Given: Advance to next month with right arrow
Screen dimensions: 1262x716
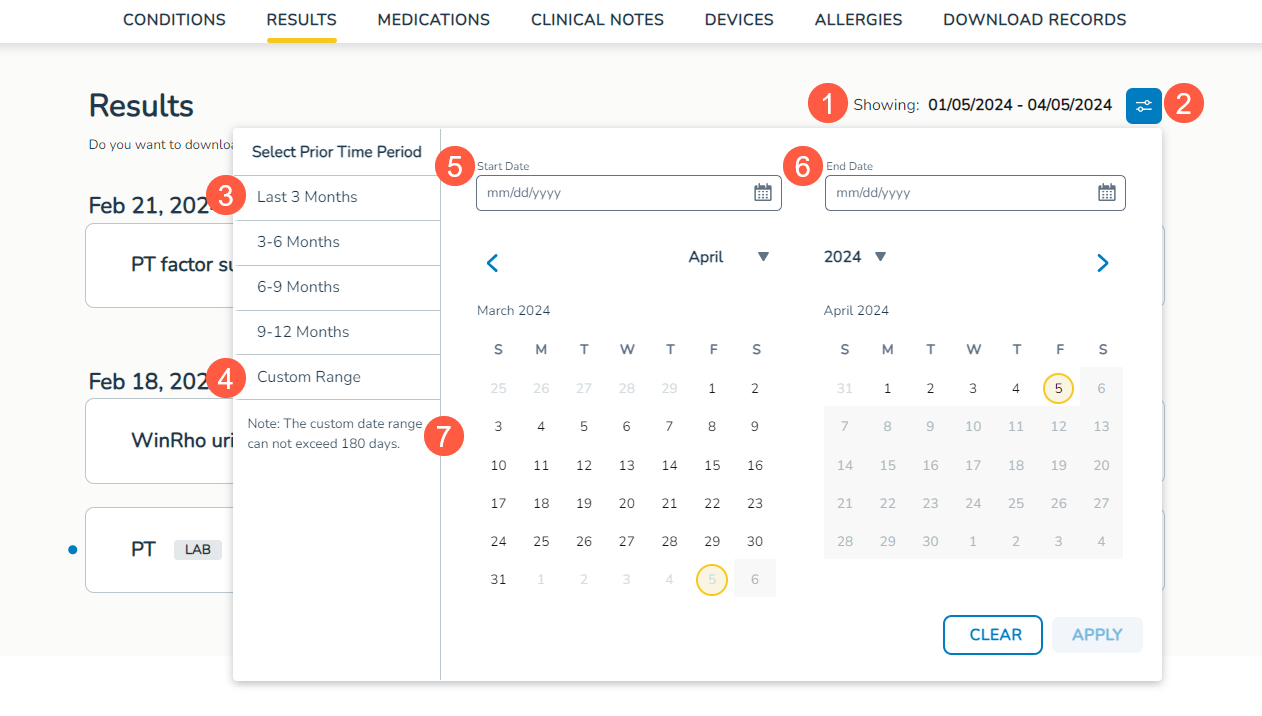Looking at the screenshot, I should pyautogui.click(x=1102, y=263).
